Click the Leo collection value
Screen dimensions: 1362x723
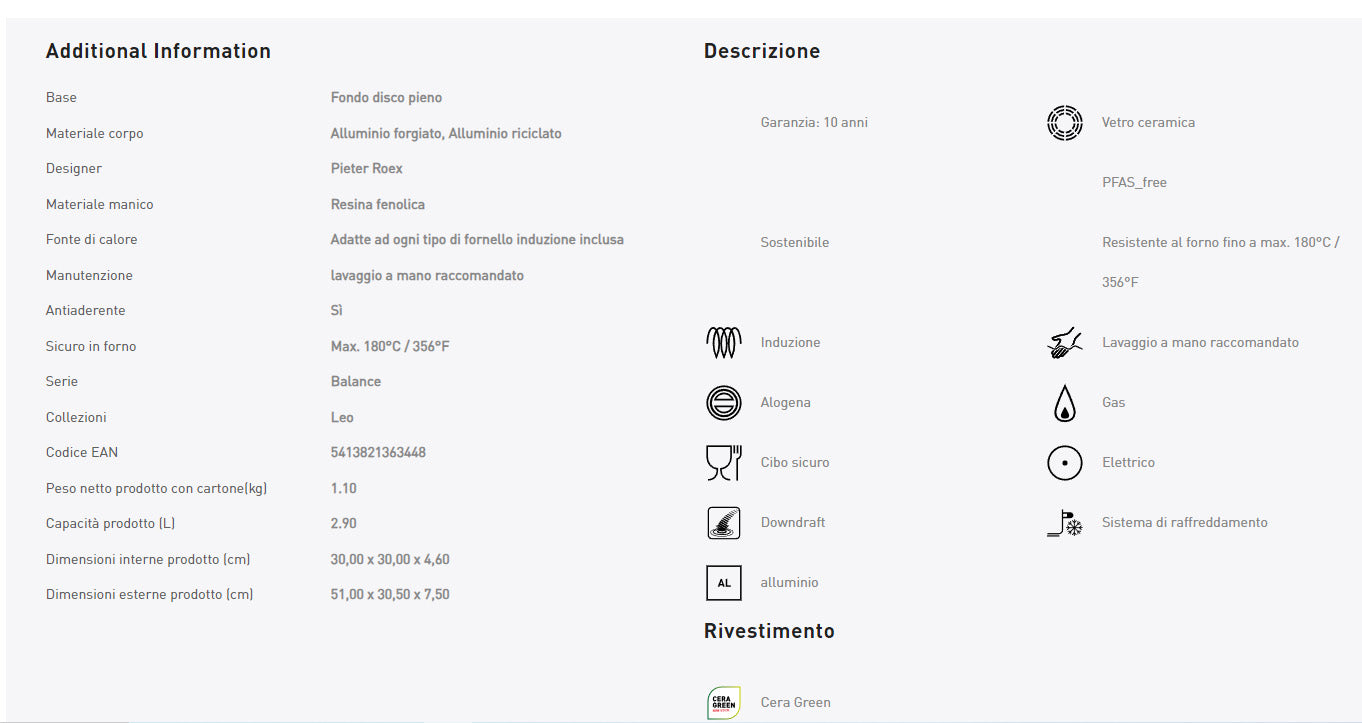point(342,417)
